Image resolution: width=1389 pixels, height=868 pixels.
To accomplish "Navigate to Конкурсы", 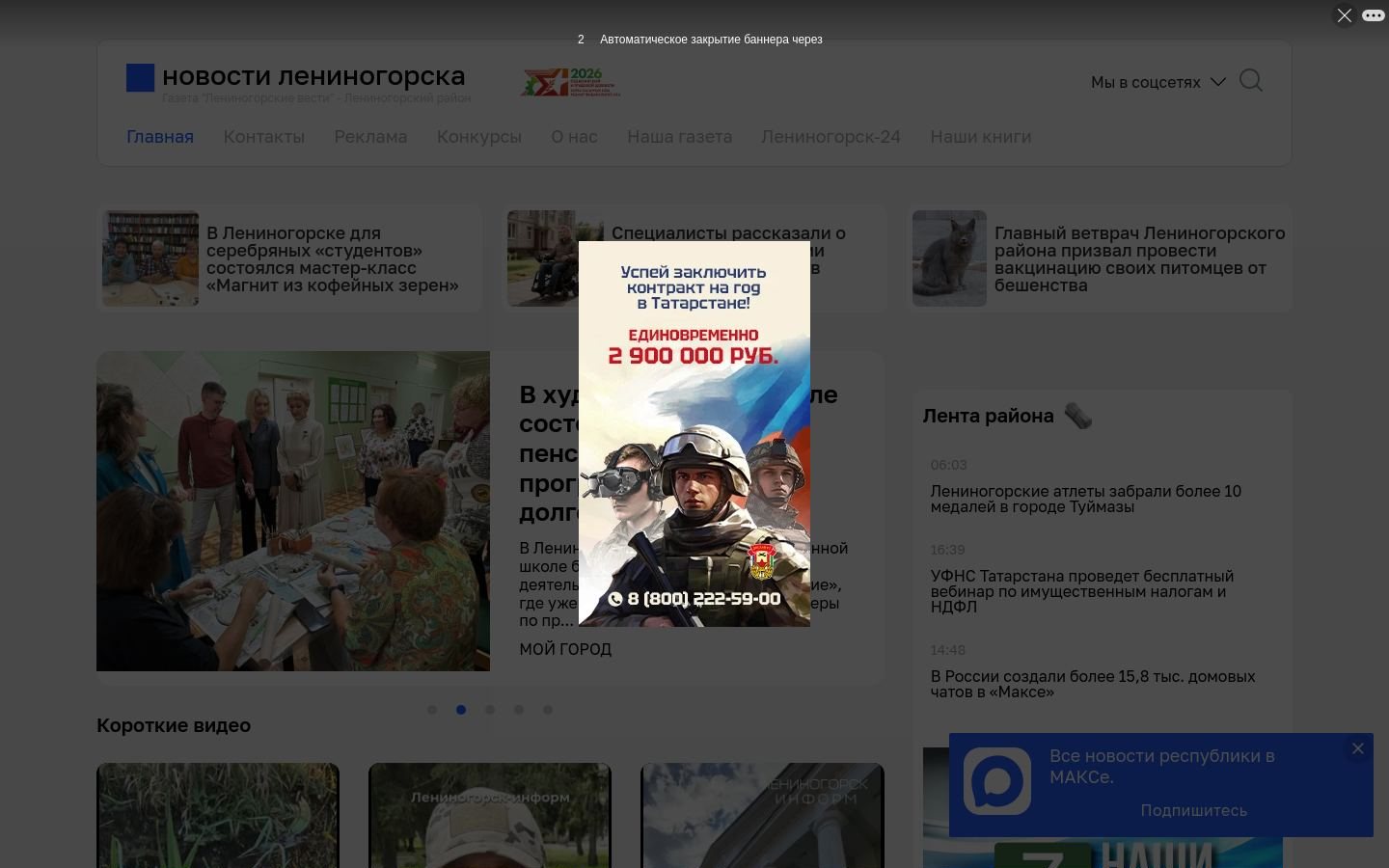I will click(479, 137).
